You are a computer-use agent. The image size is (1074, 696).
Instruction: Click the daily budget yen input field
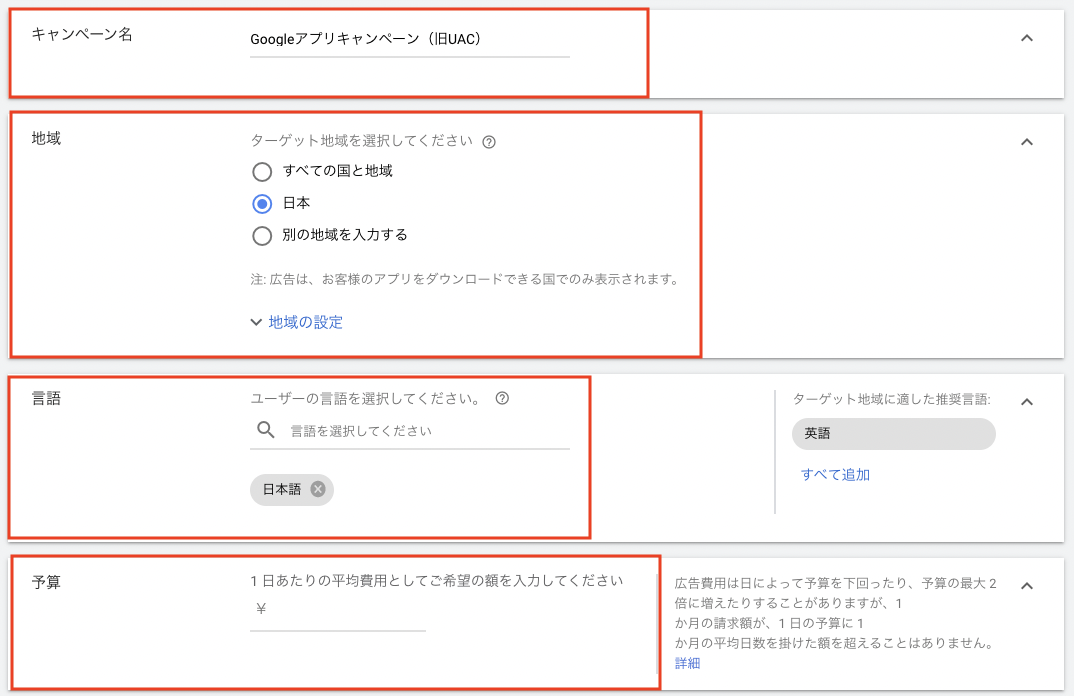345,609
